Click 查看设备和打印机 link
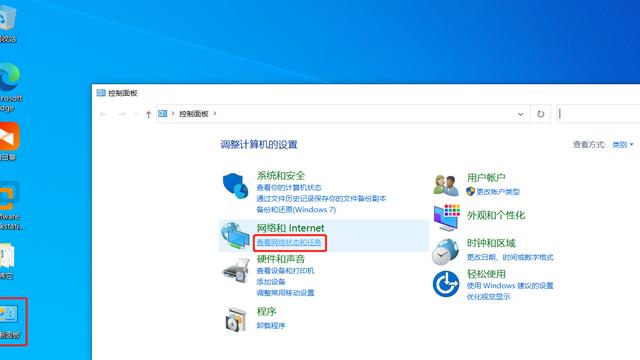640x360 pixels. 285,271
